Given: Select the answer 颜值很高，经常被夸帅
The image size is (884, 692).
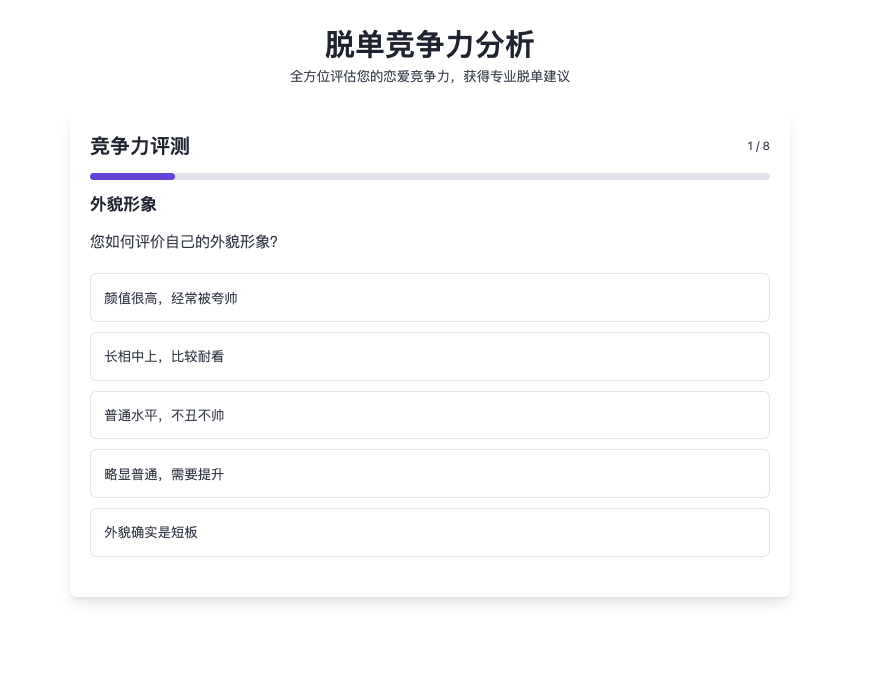Looking at the screenshot, I should tap(429, 298).
